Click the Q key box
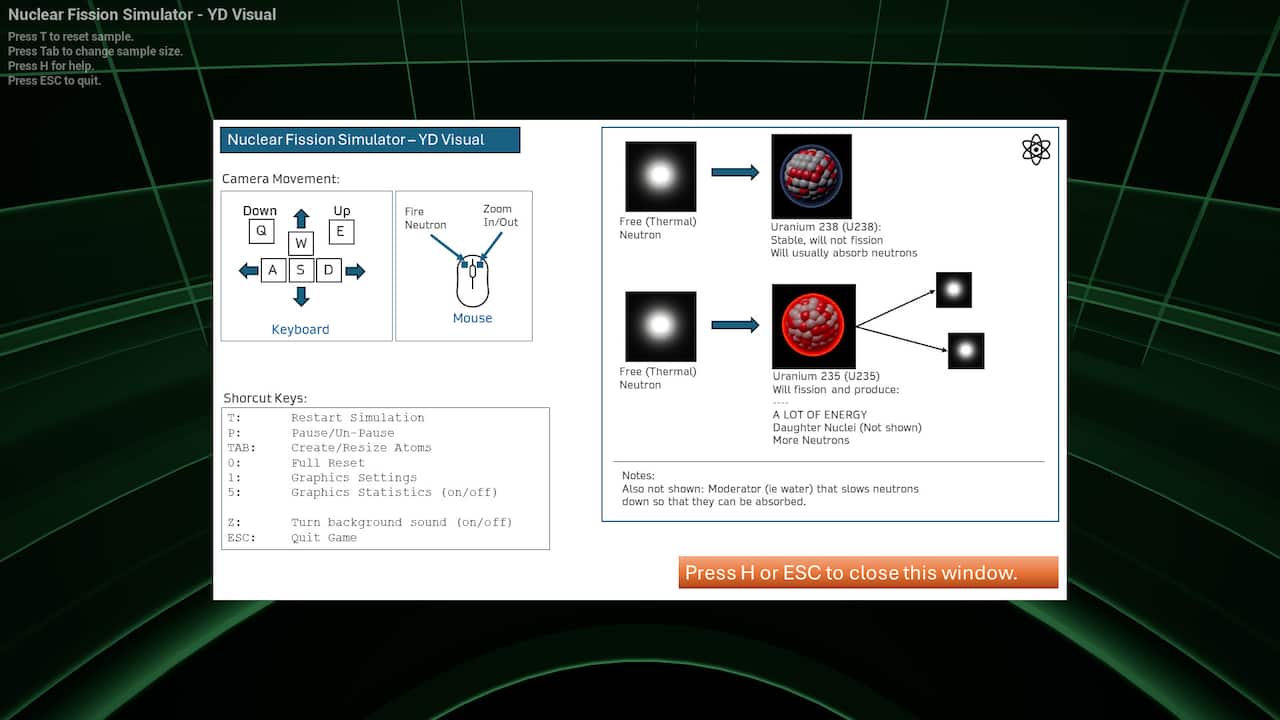Screen dimensions: 1280x720 261,231
